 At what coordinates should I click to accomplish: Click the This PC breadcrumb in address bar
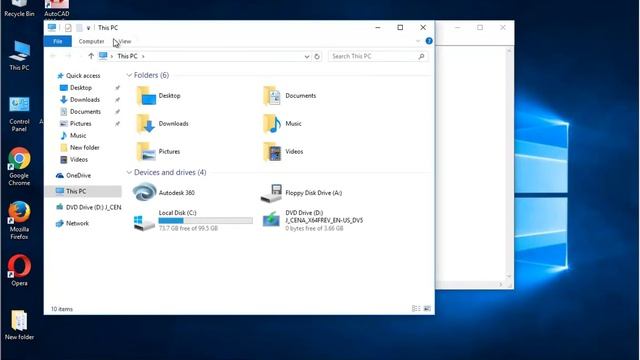pyautogui.click(x=127, y=56)
